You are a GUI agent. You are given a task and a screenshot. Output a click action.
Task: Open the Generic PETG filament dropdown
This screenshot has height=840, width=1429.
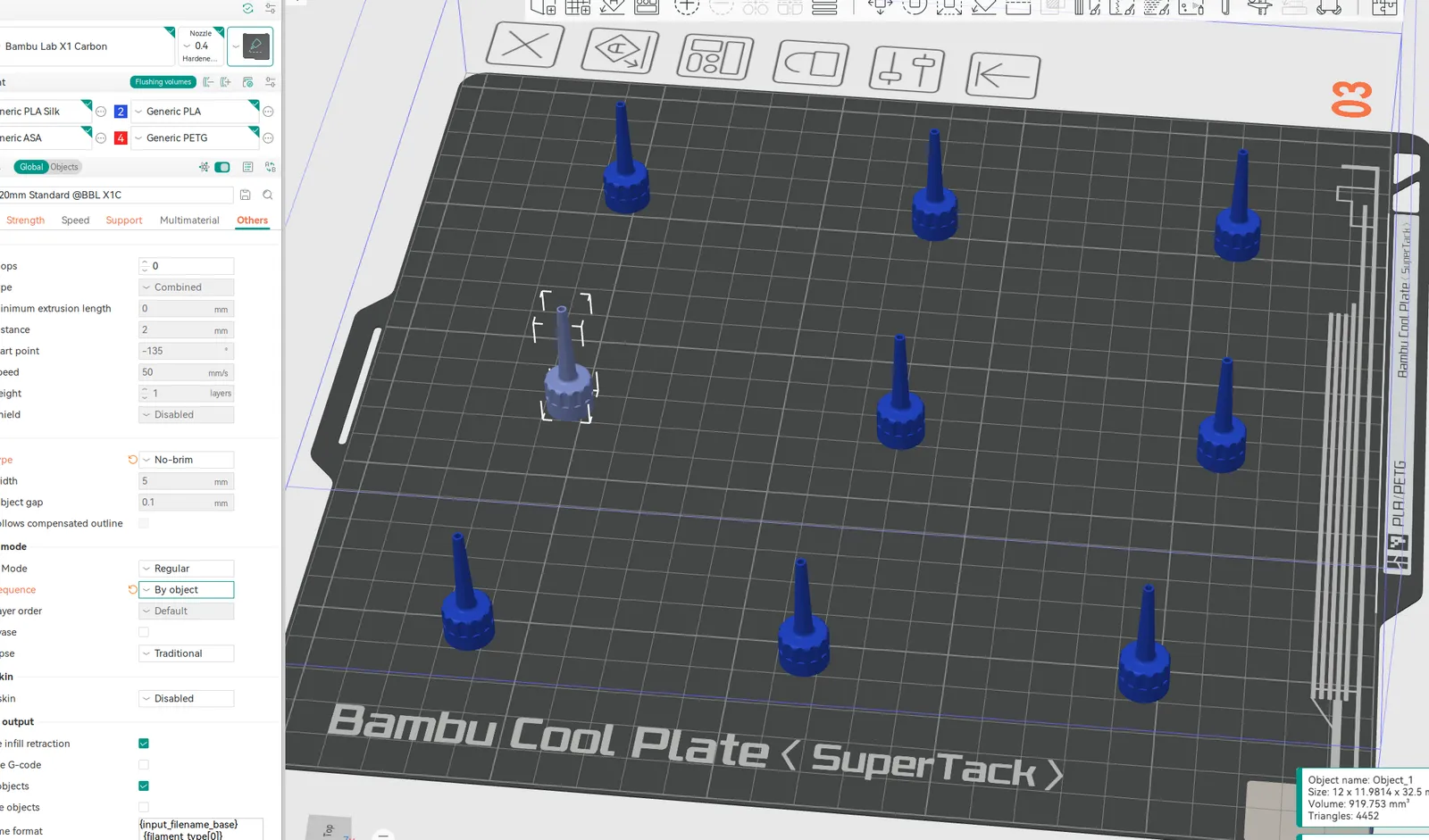click(x=196, y=138)
